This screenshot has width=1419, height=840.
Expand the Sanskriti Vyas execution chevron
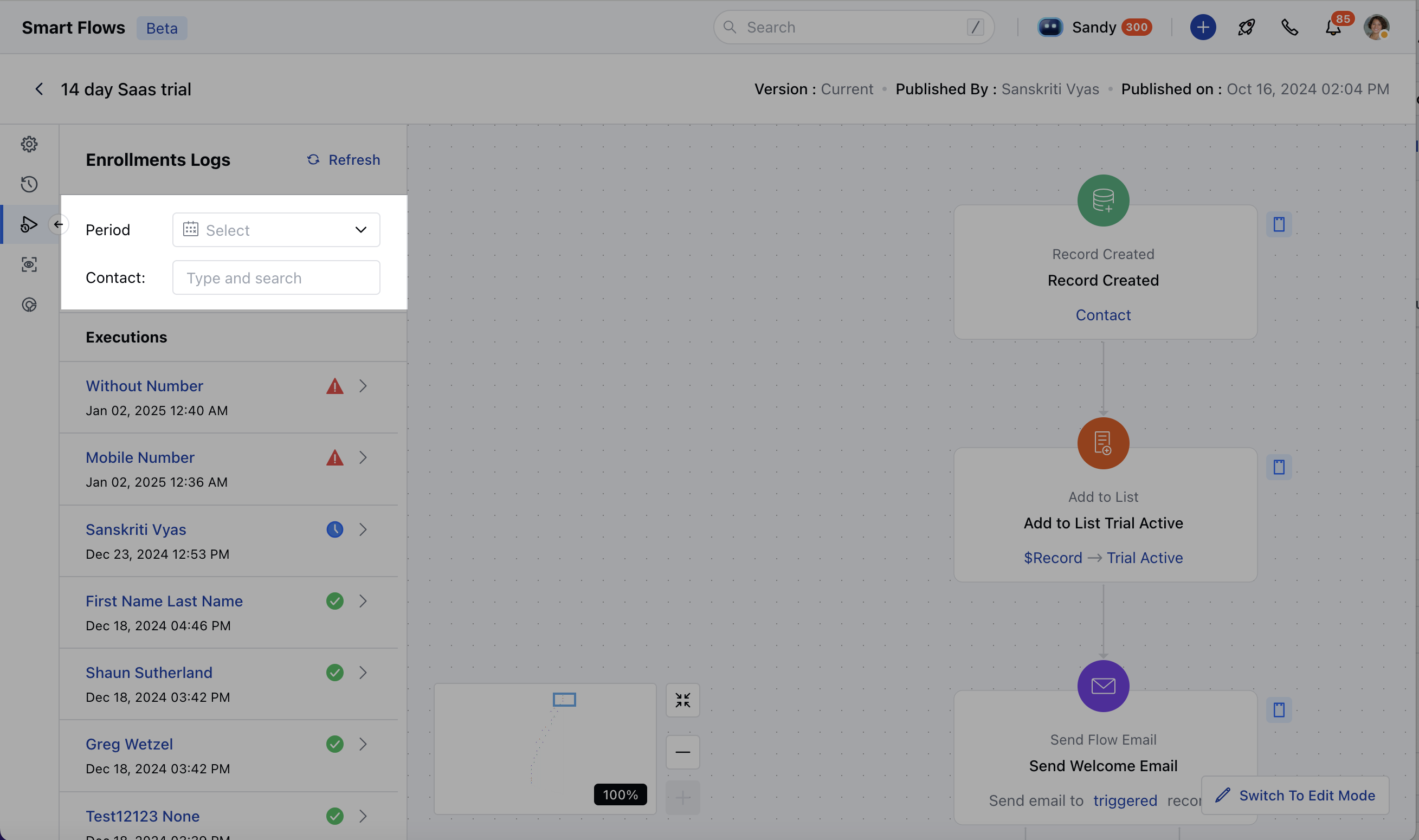(363, 529)
